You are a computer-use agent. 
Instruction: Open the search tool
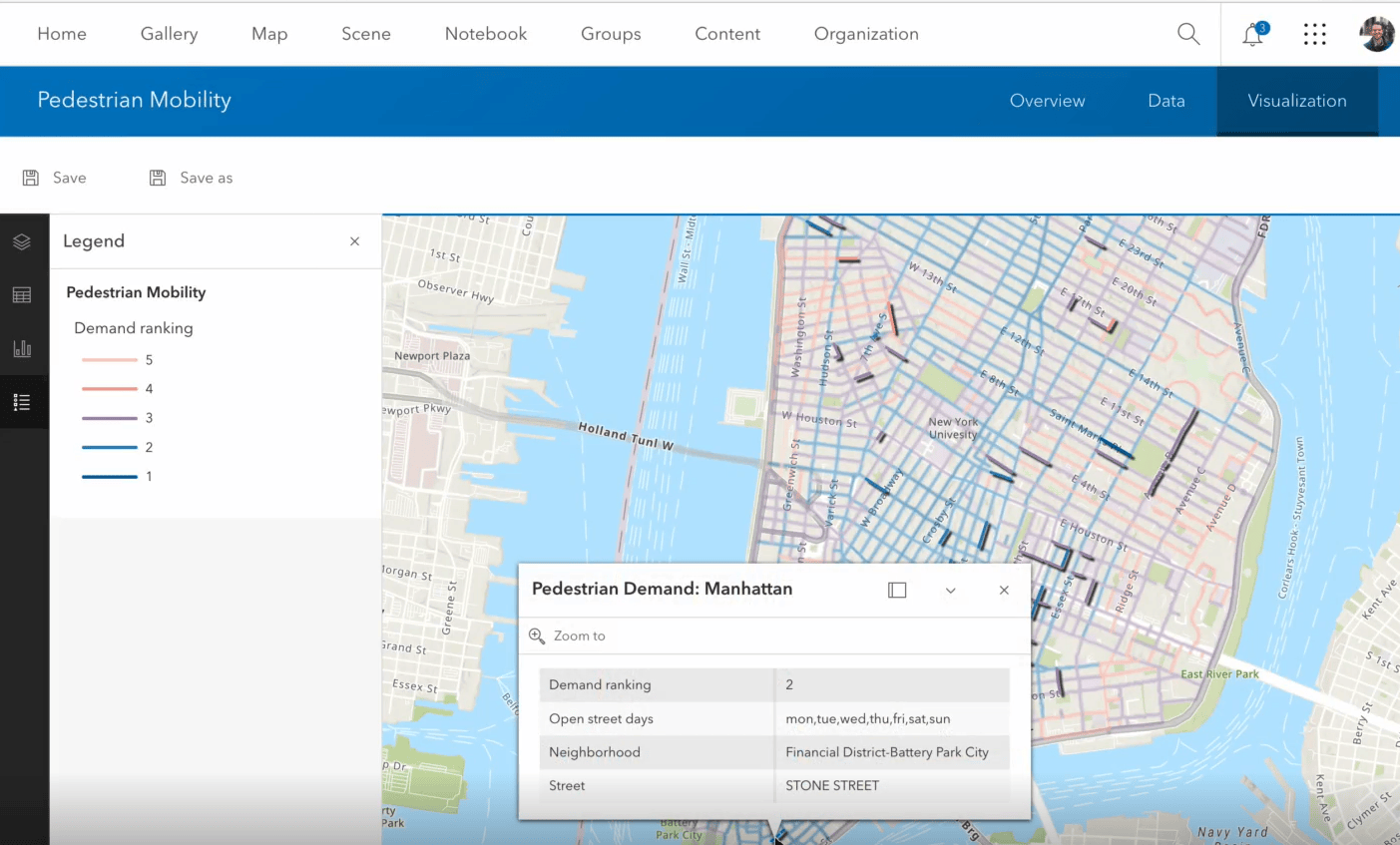pyautogui.click(x=1187, y=33)
